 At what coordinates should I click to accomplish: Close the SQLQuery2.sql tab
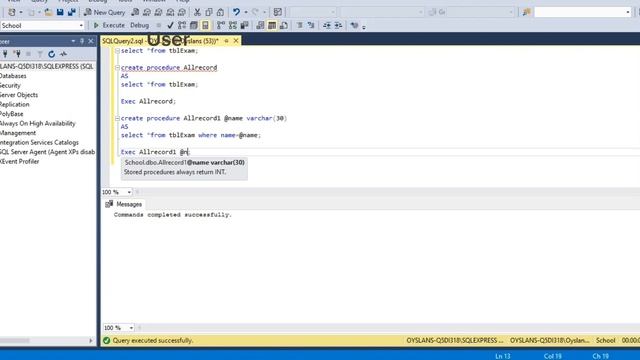point(236,41)
